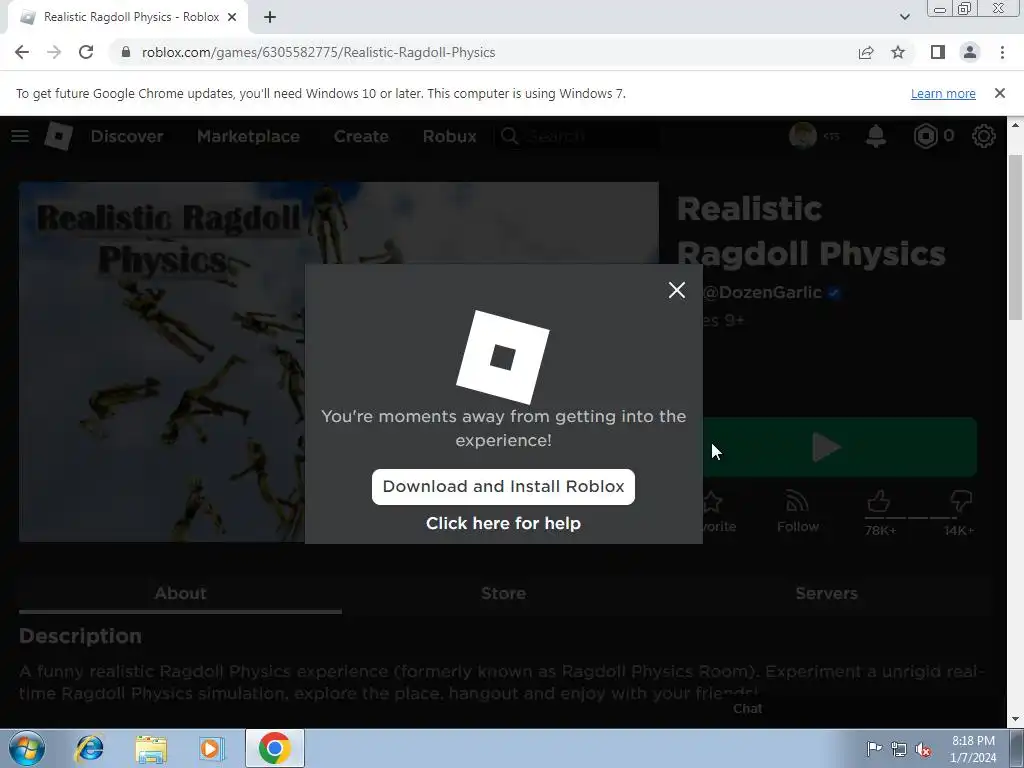Reload the Roblox page
Image resolution: width=1024 pixels, height=768 pixels.
86,52
